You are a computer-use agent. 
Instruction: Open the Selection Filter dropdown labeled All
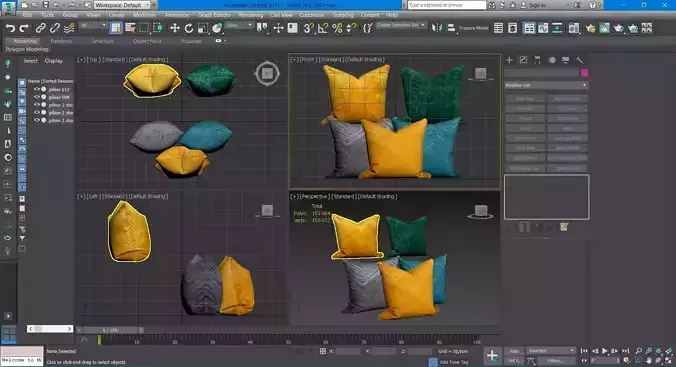pyautogui.click(x=93, y=26)
